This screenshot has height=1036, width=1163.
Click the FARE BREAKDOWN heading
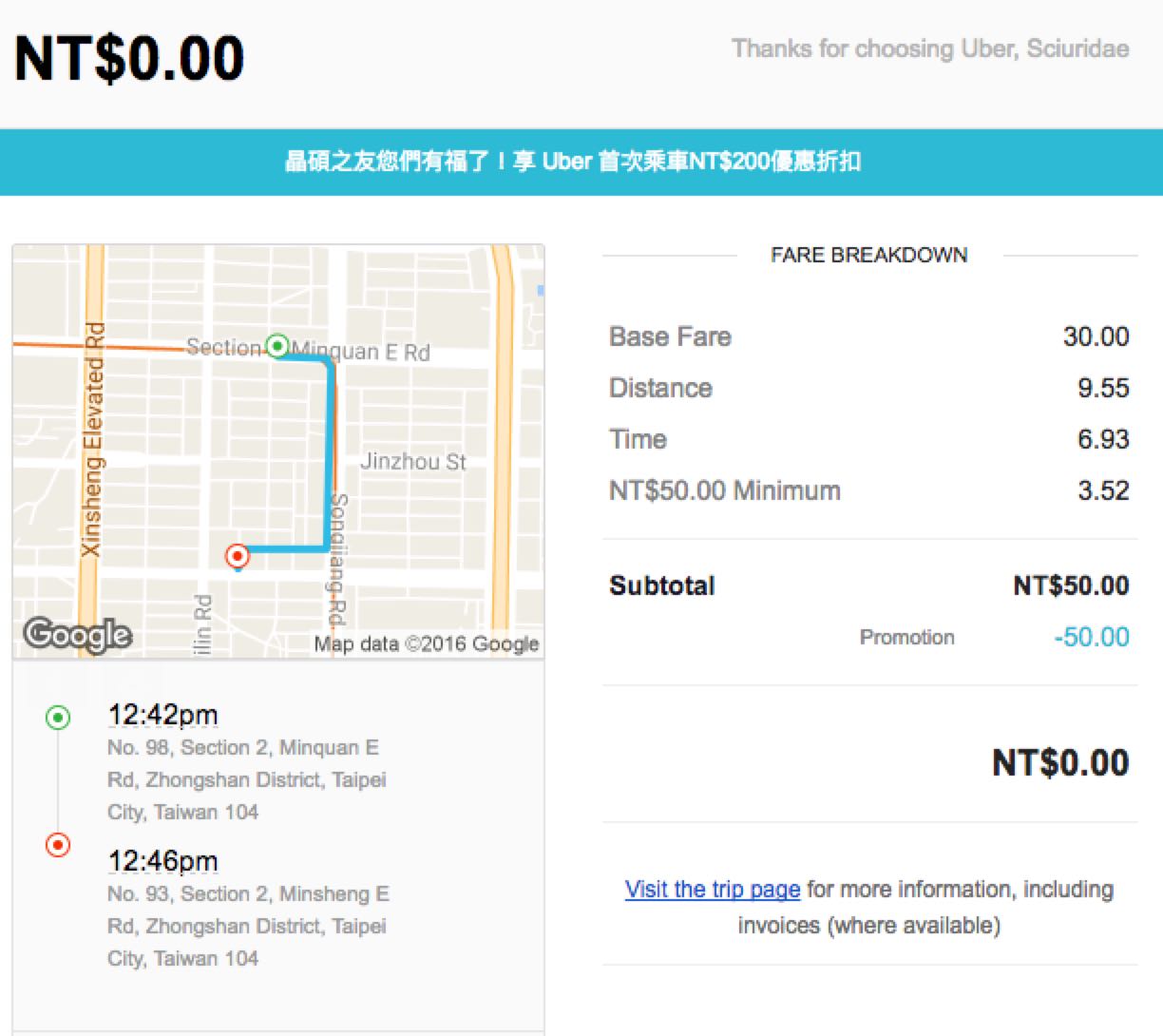point(868,255)
